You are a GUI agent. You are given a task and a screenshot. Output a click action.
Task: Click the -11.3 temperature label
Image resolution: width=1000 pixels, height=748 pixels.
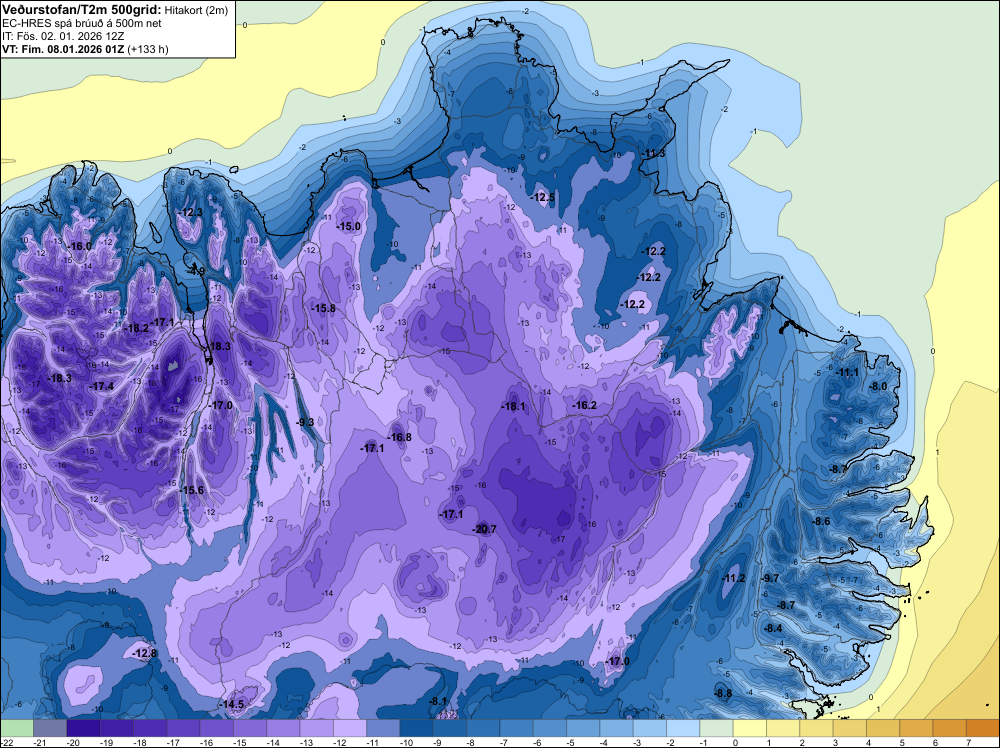coord(653,154)
